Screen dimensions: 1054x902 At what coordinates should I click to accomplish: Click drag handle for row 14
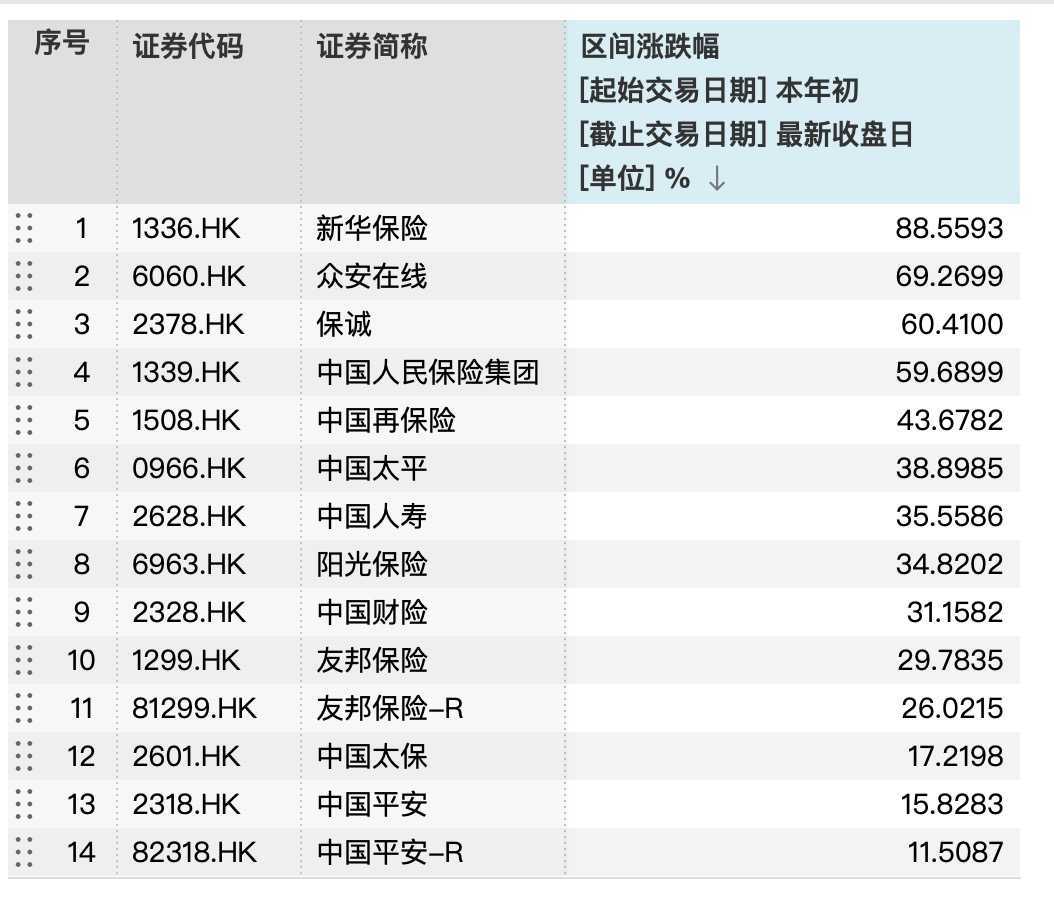point(25,852)
